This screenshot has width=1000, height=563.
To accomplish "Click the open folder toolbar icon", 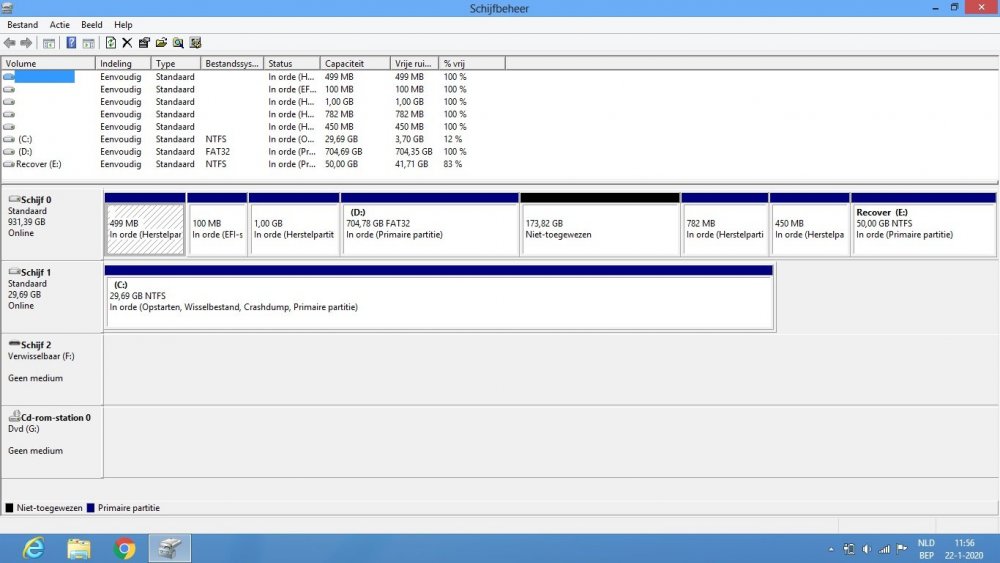I will [x=161, y=43].
